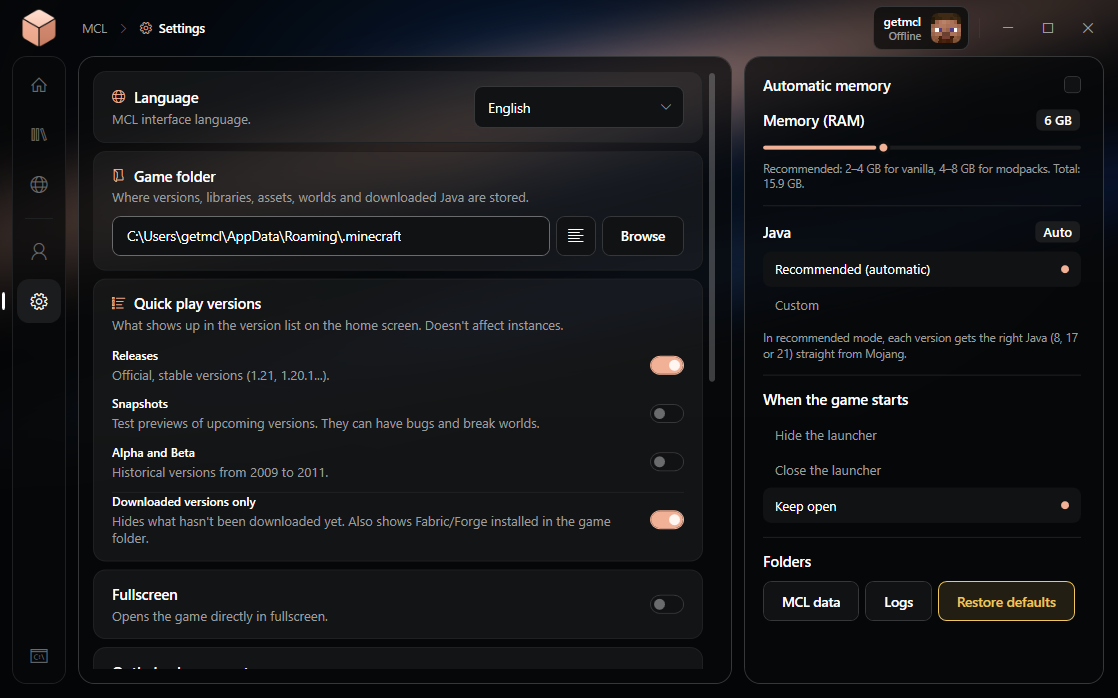
Task: Open the account profile icon in sidebar
Action: point(39,251)
